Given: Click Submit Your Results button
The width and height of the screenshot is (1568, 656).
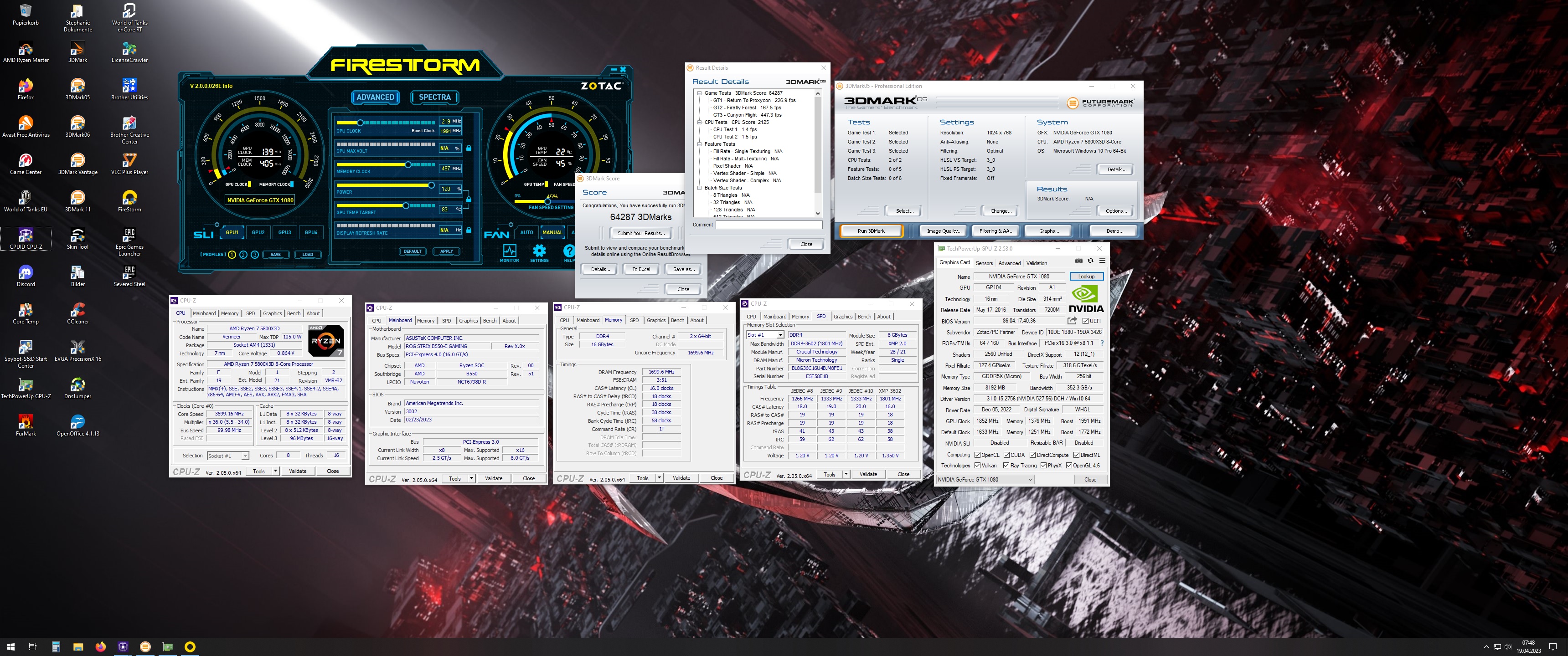Looking at the screenshot, I should click(640, 233).
